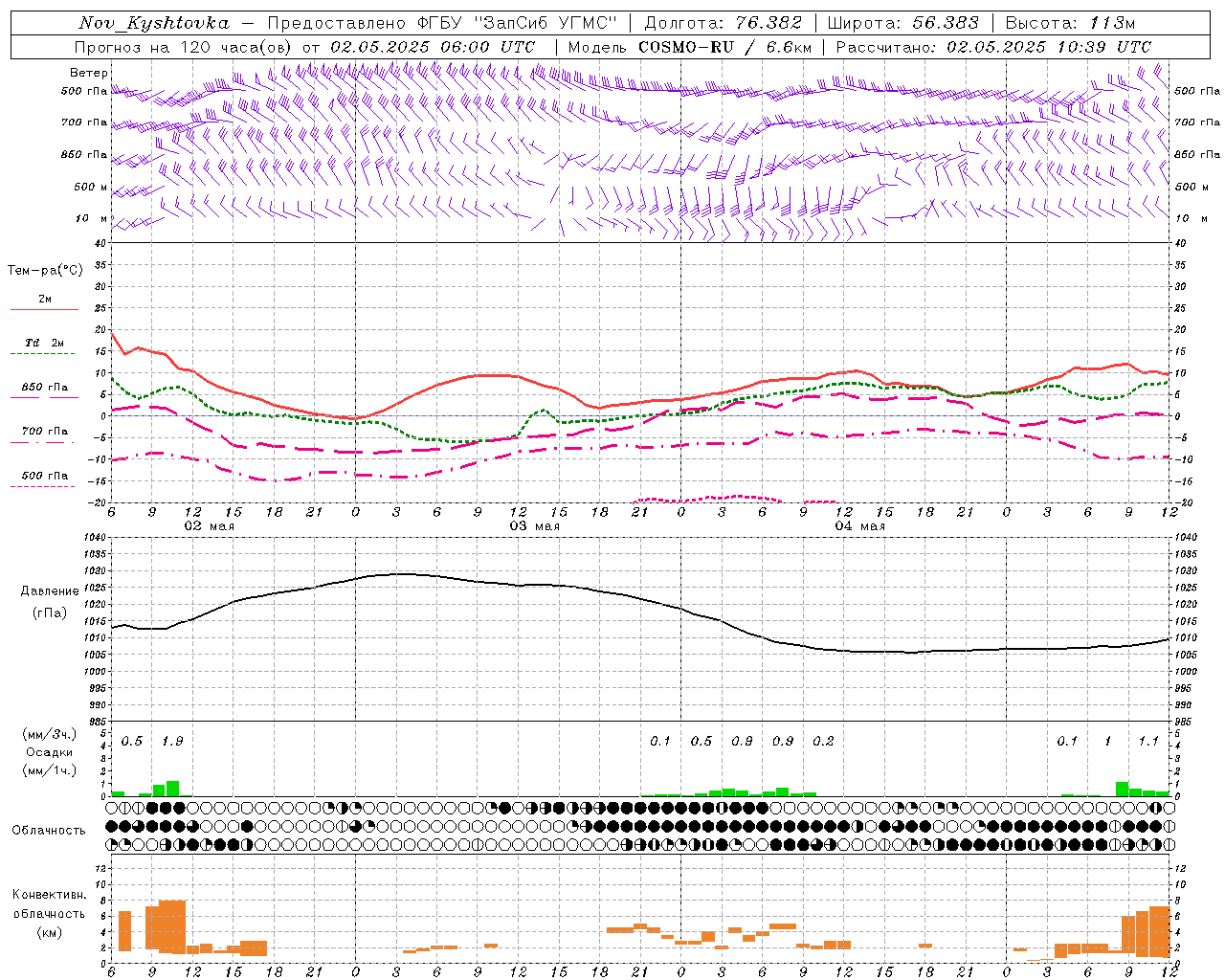Click the 'Конвективн.' label
This screenshot has width=1225, height=980.
pos(49,894)
